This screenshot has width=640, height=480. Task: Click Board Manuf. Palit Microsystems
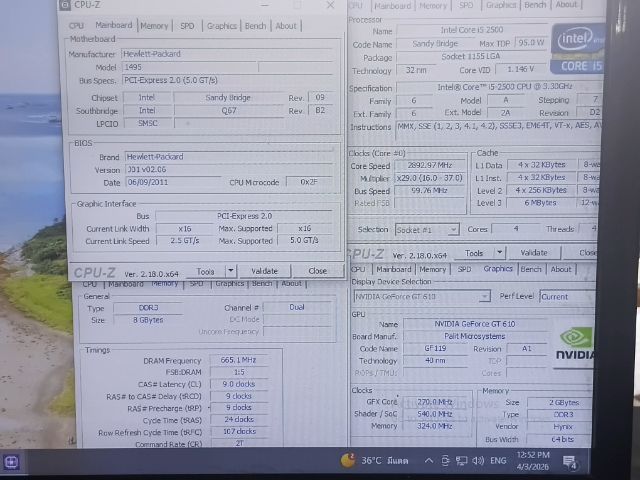tap(475, 336)
